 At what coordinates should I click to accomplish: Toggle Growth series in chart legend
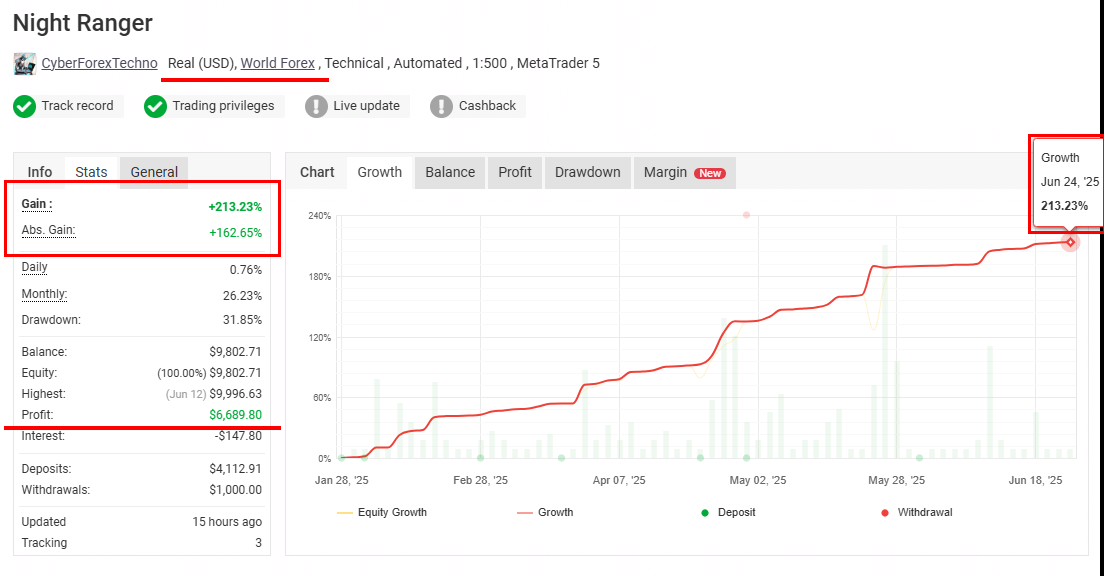click(545, 513)
